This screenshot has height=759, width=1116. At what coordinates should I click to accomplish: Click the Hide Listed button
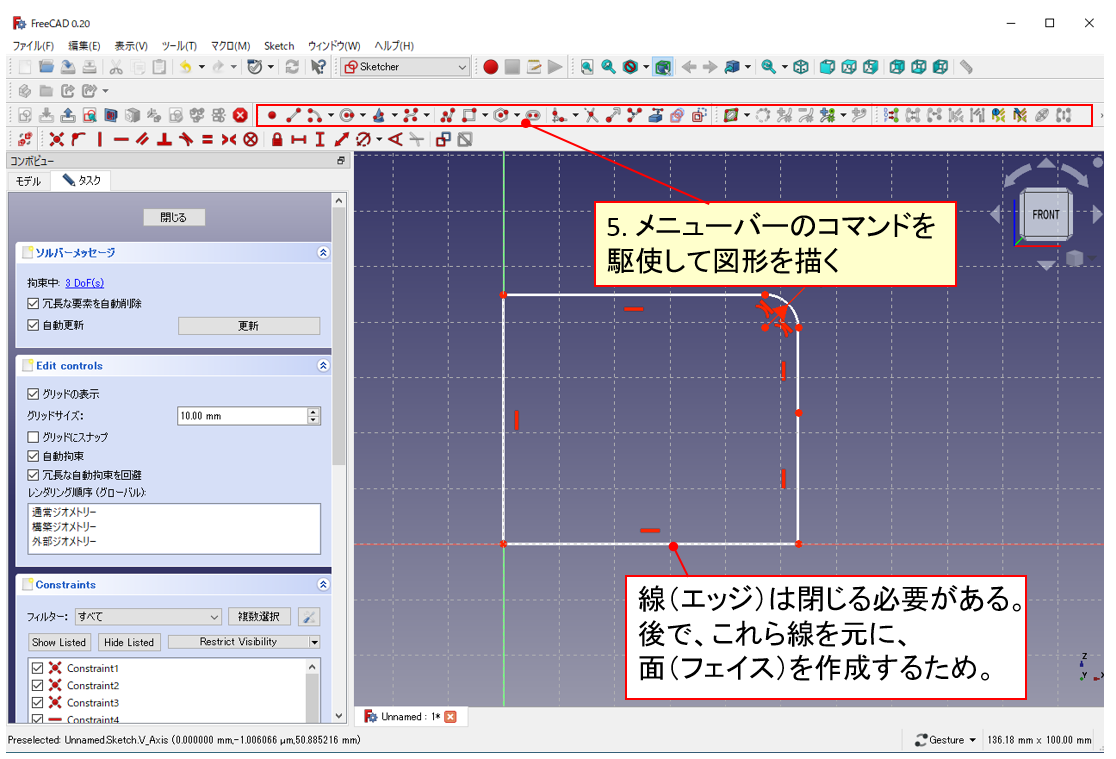click(129, 642)
